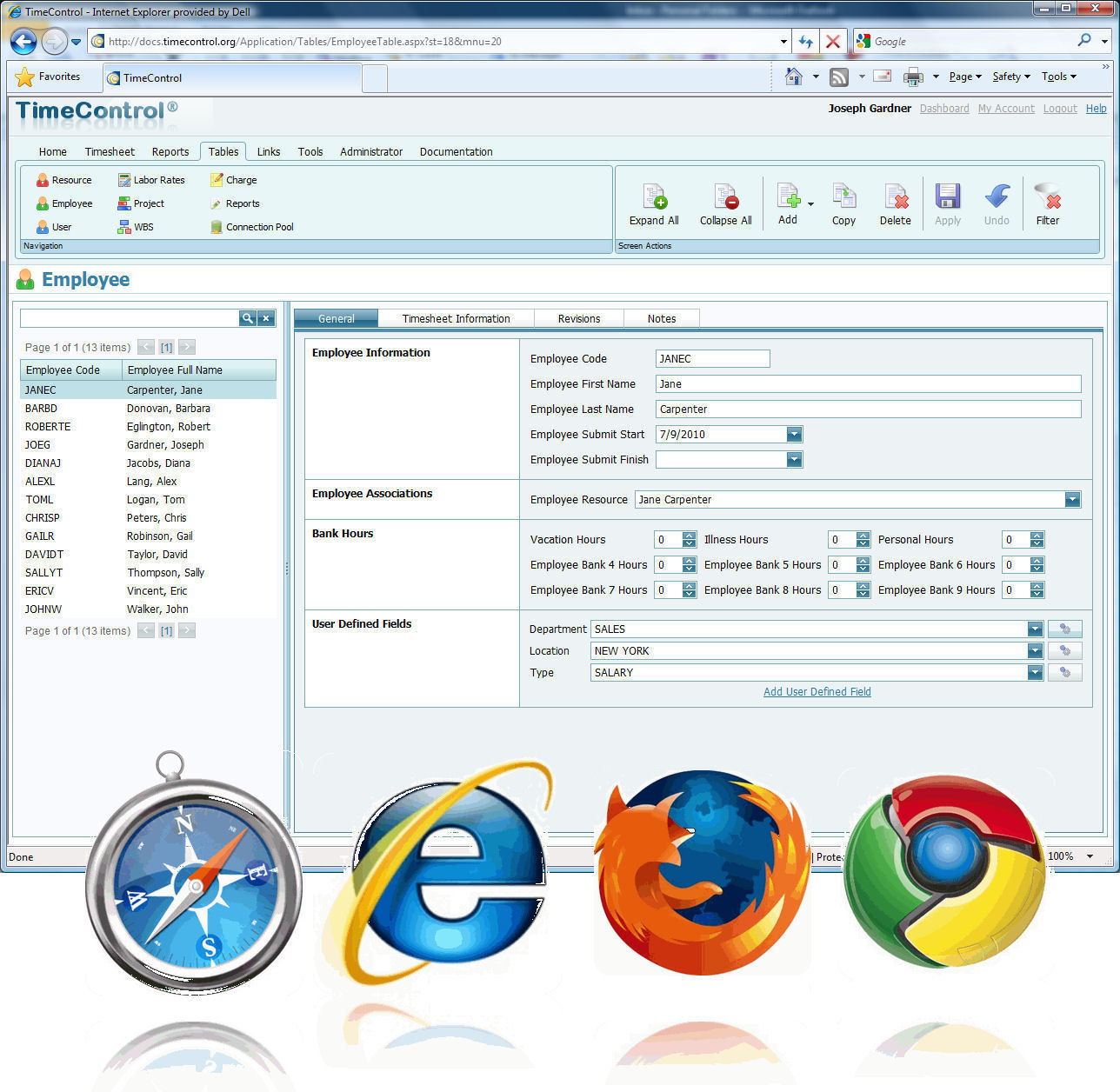The image size is (1120, 1092).
Task: Click the Expand All action
Action: [x=654, y=205]
